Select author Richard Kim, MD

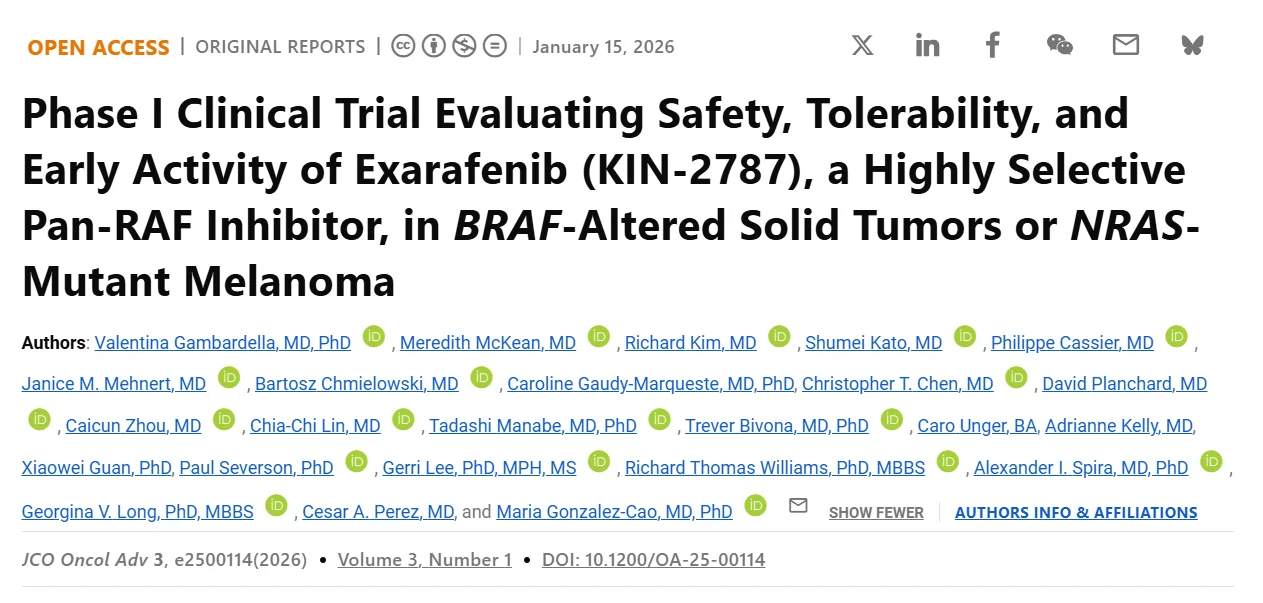690,343
